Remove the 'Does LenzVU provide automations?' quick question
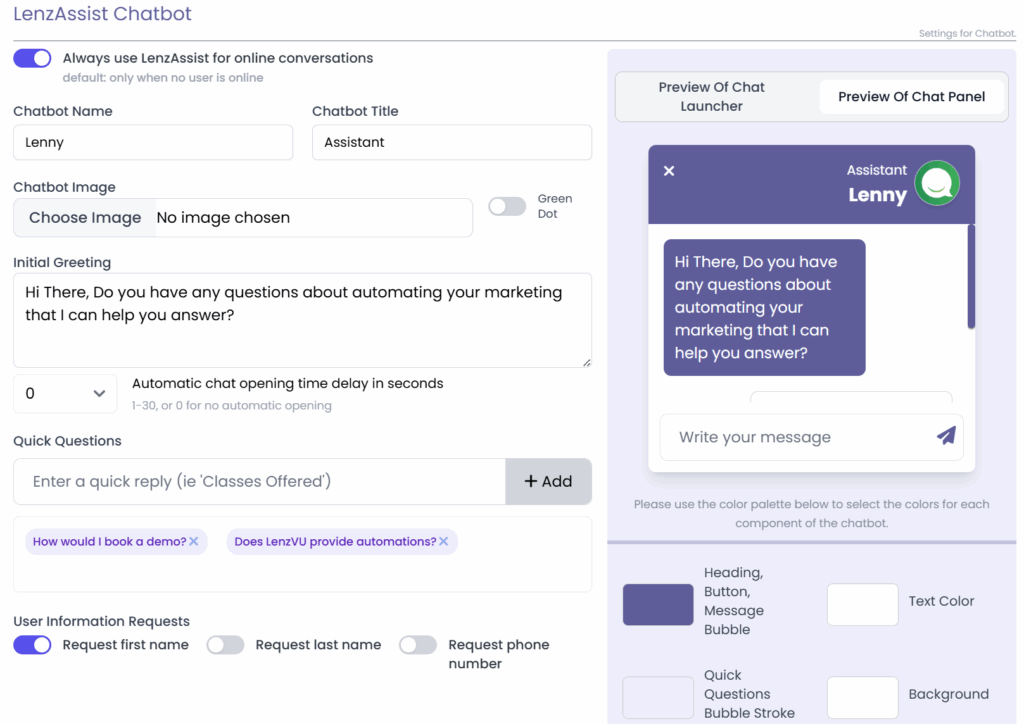 444,541
